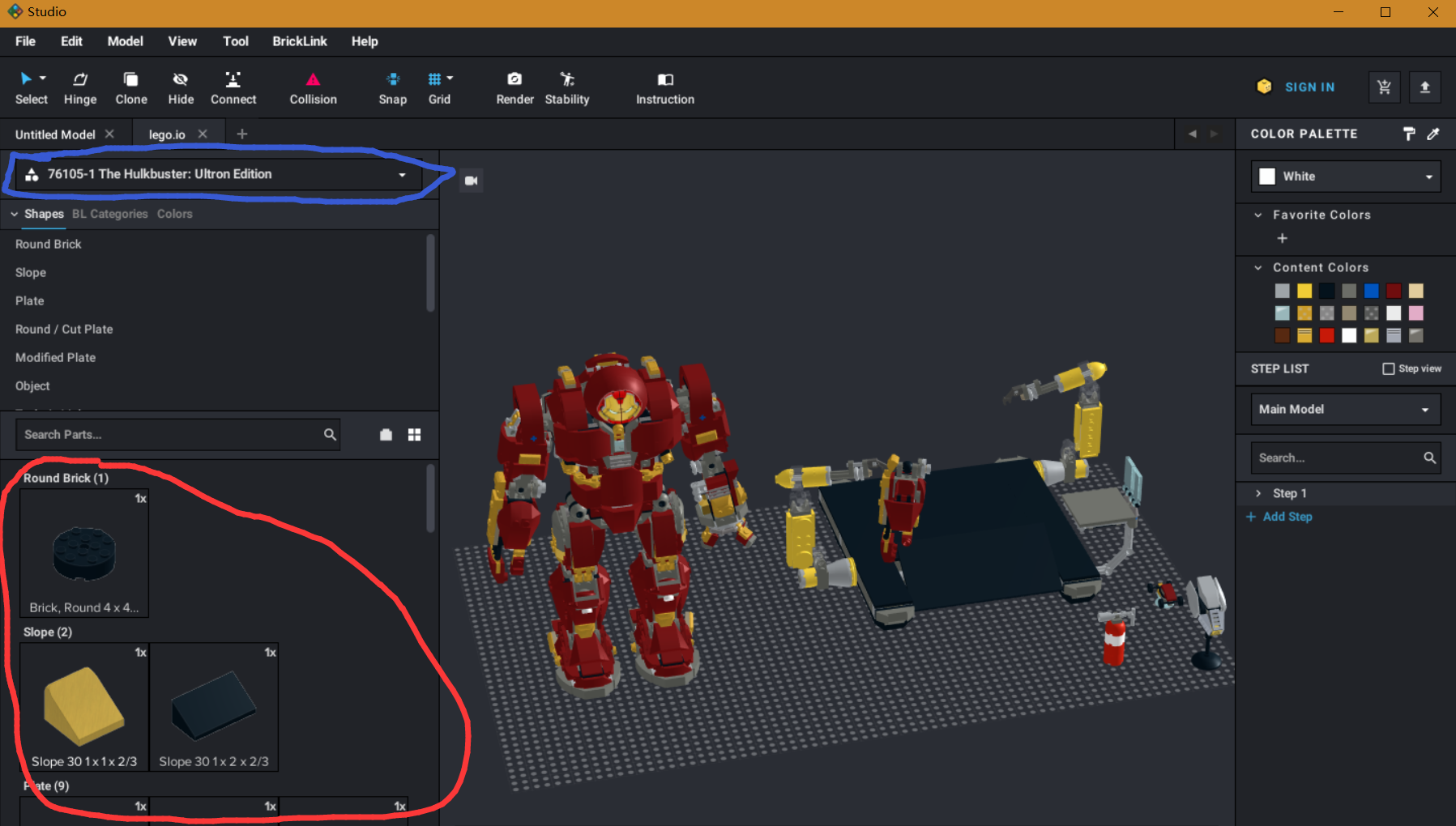Choose the Hinge tool
The image size is (1456, 826).
[80, 87]
